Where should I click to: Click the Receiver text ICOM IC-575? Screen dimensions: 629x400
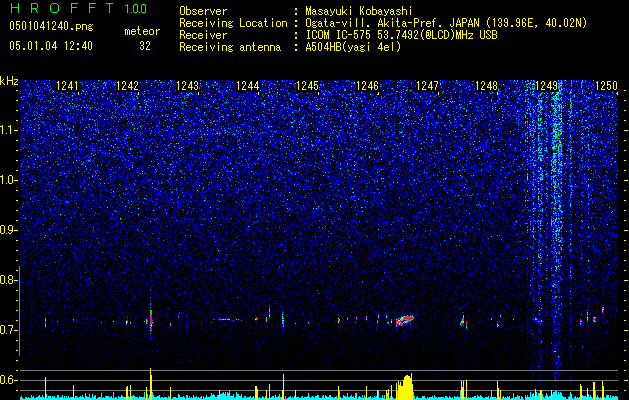click(x=339, y=35)
